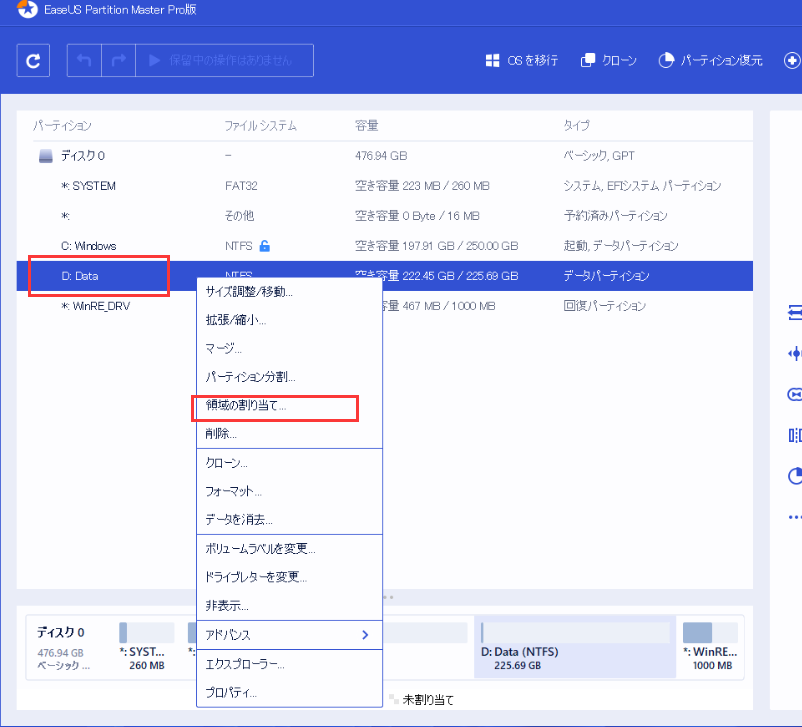Click the refresh icon in the toolbar
The width and height of the screenshot is (802, 727).
point(33,60)
